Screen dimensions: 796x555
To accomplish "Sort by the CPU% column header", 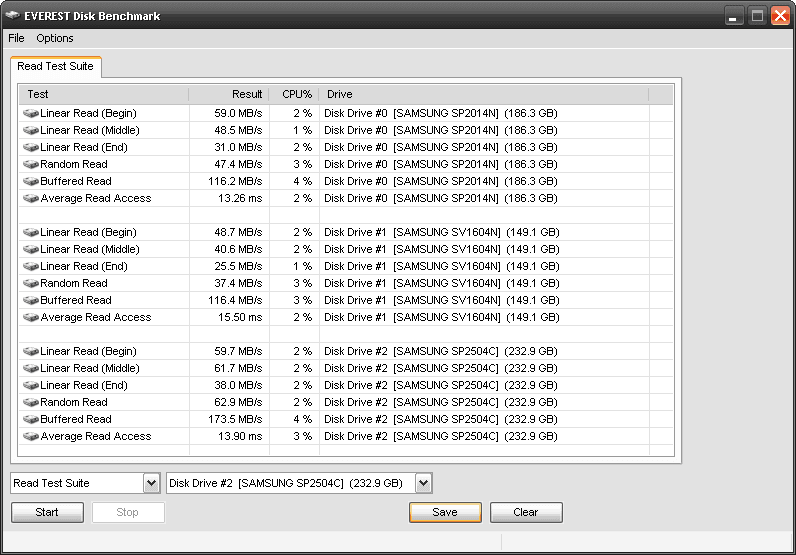I will click(294, 94).
